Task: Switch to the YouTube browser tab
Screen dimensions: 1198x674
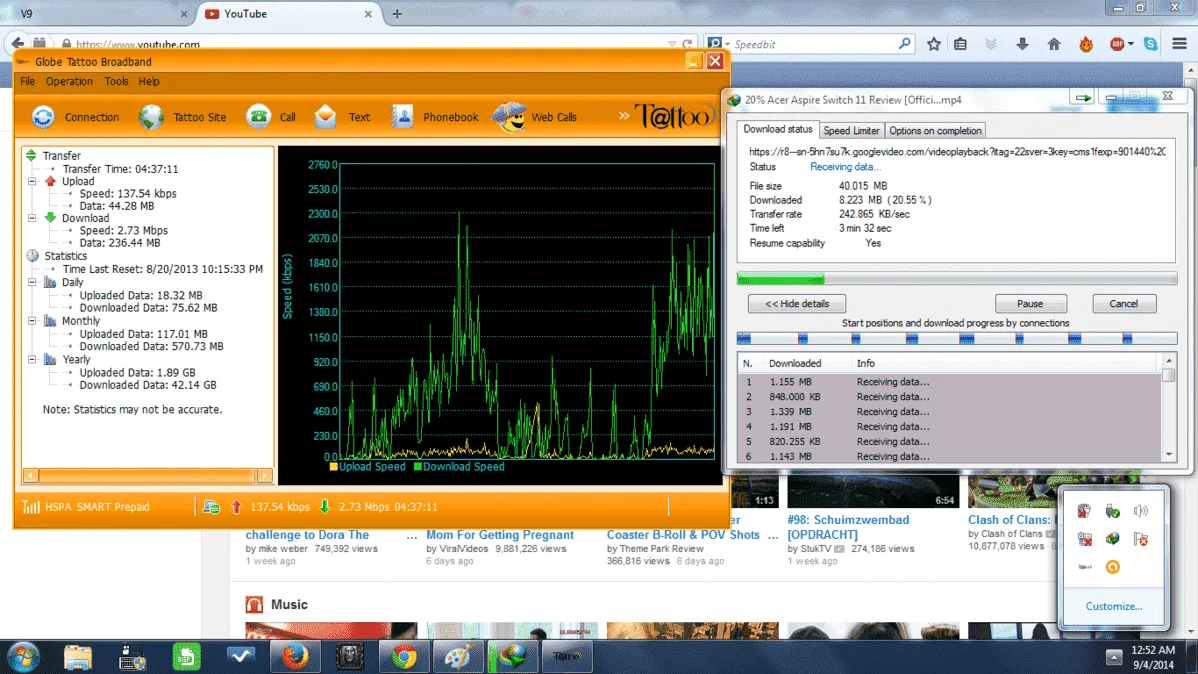Action: pos(288,14)
